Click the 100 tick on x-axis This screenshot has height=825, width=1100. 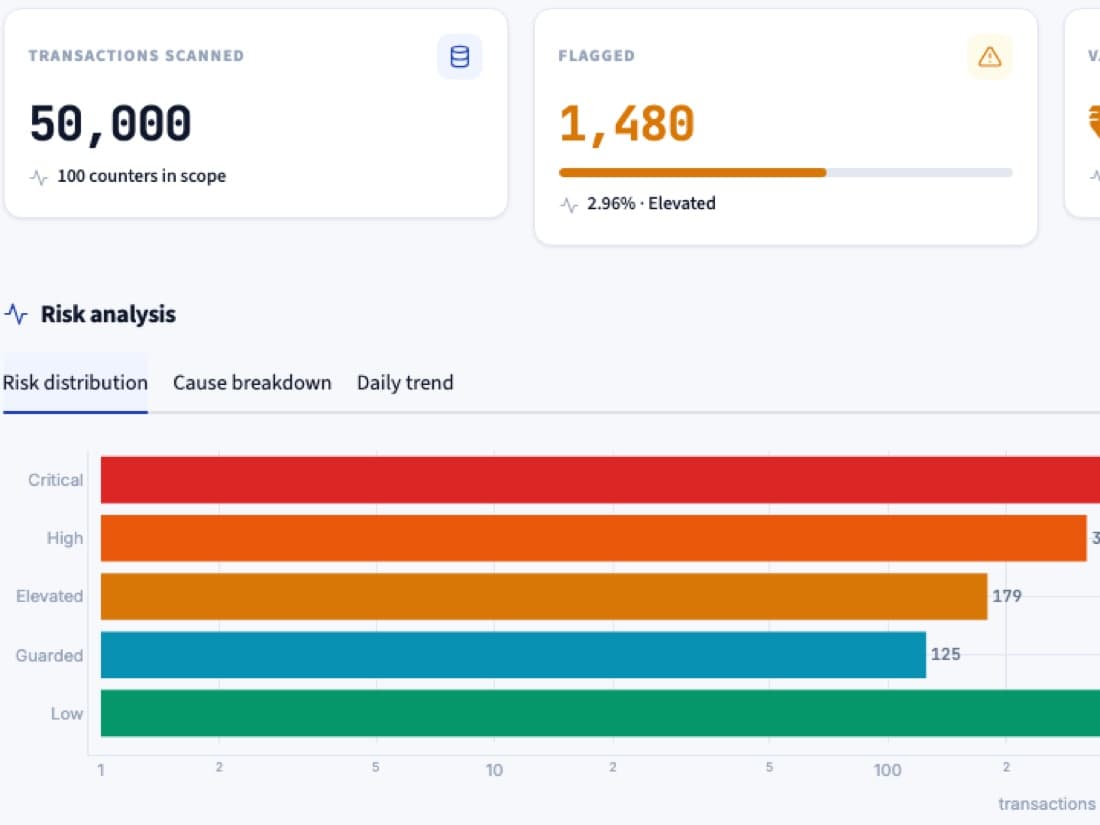tap(887, 770)
